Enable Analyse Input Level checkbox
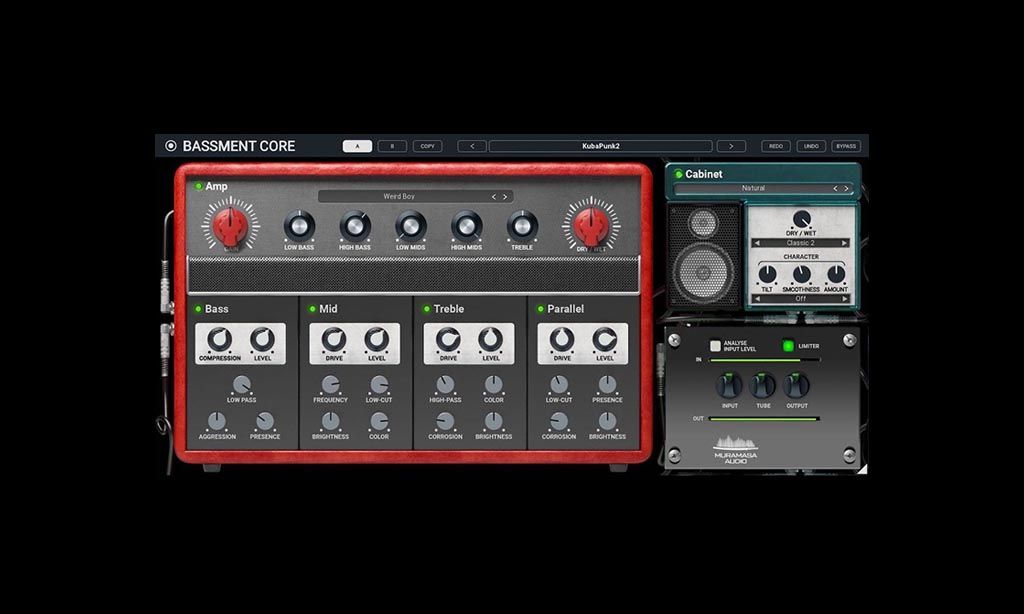The width and height of the screenshot is (1024, 614). pos(715,346)
